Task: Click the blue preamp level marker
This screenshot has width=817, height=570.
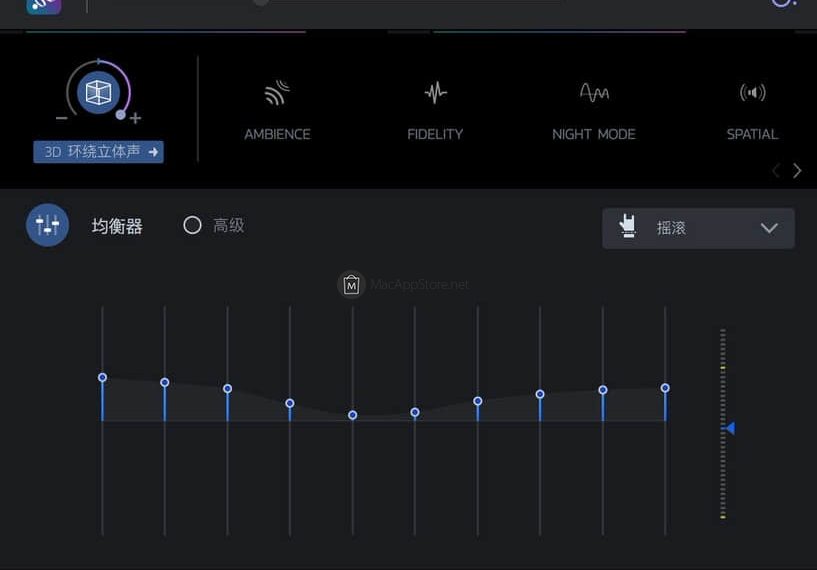Action: [730, 428]
